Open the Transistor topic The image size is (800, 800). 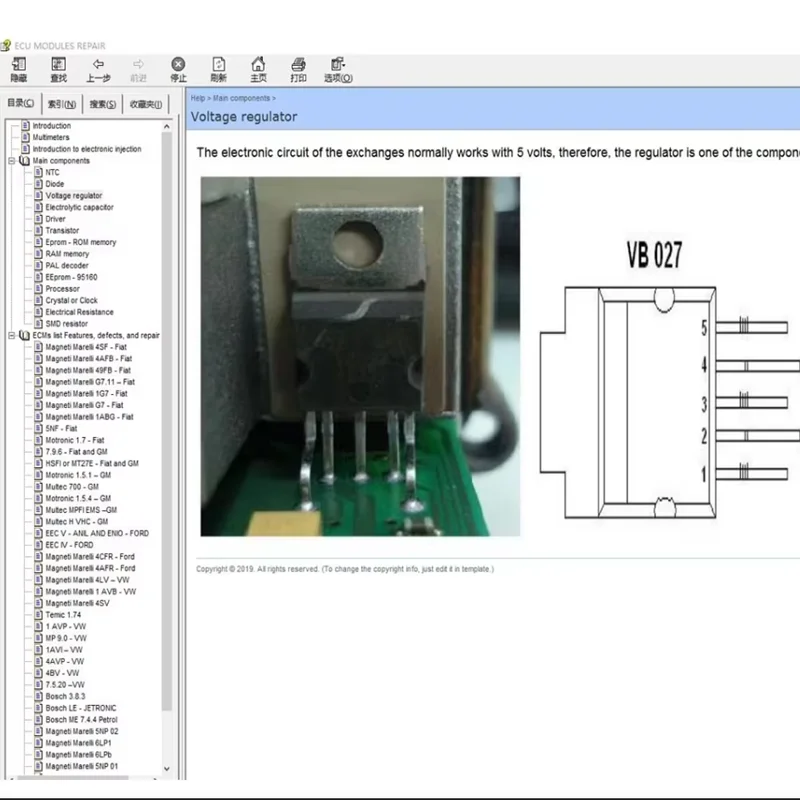pyautogui.click(x=62, y=231)
